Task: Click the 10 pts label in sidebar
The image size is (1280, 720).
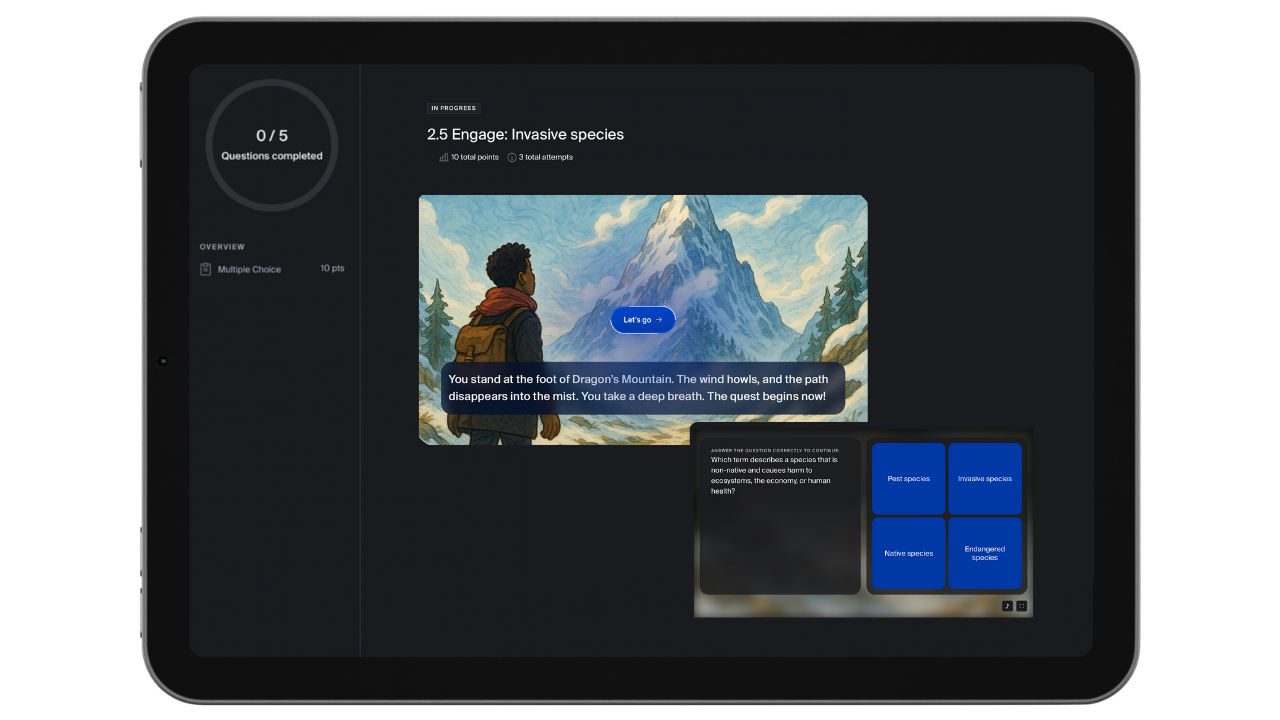Action: point(332,269)
